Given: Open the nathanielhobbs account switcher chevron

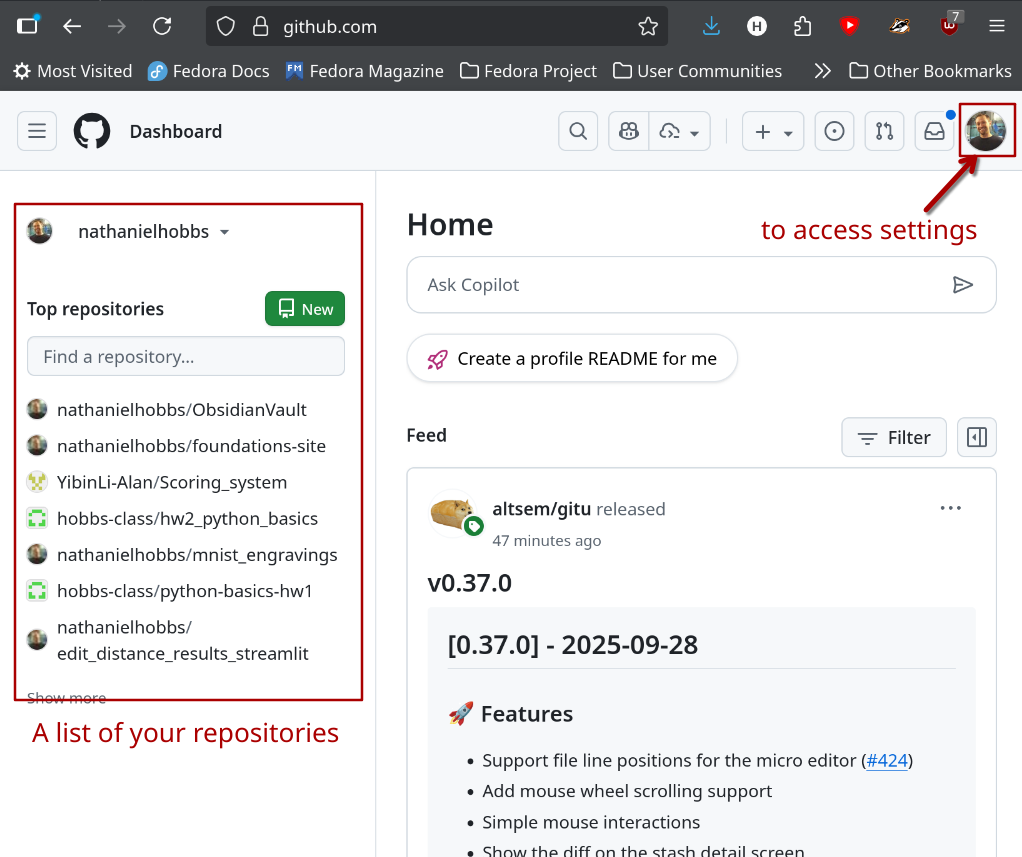Looking at the screenshot, I should point(224,231).
